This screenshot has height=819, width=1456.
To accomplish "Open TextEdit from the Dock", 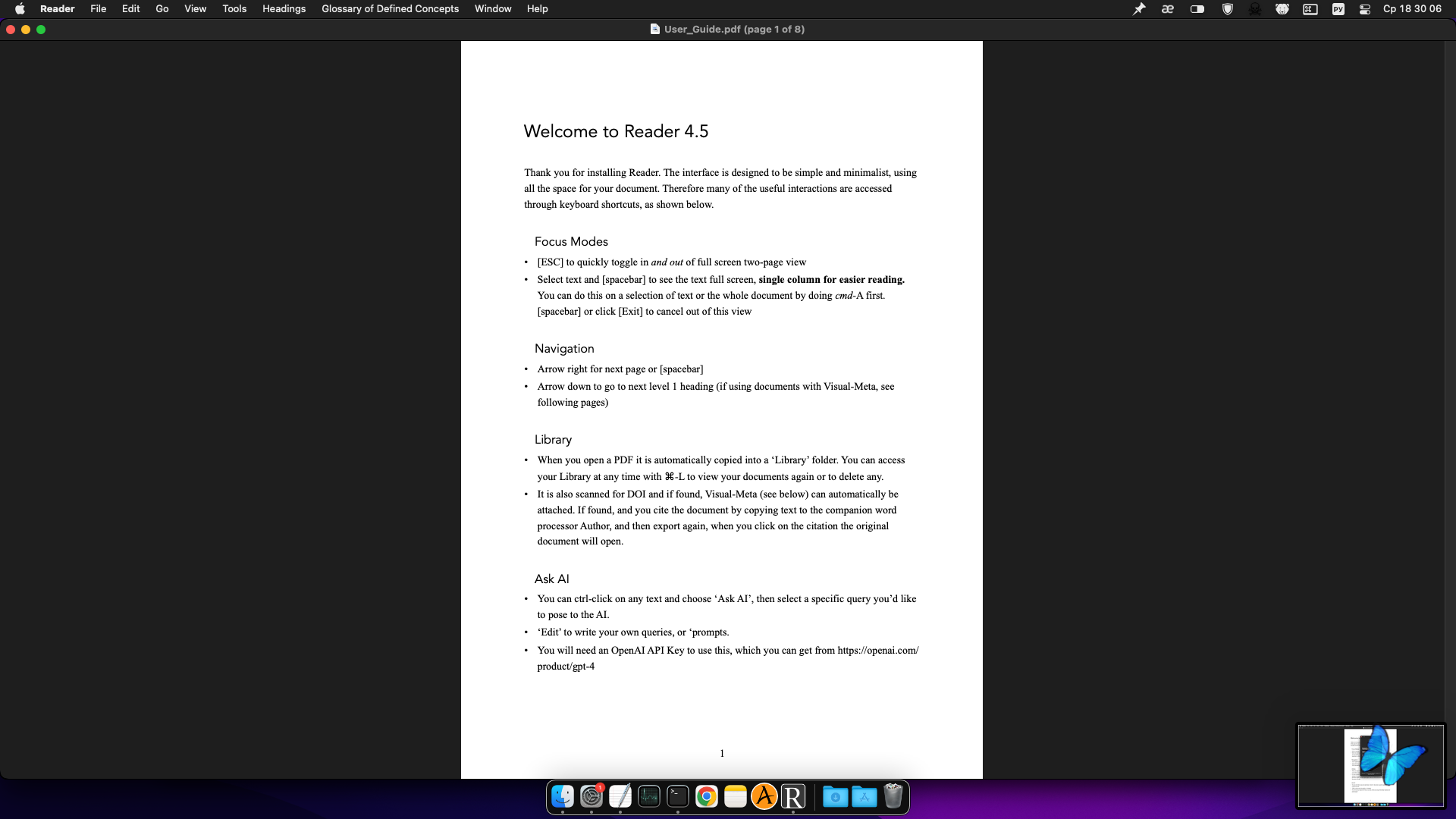I will click(620, 796).
